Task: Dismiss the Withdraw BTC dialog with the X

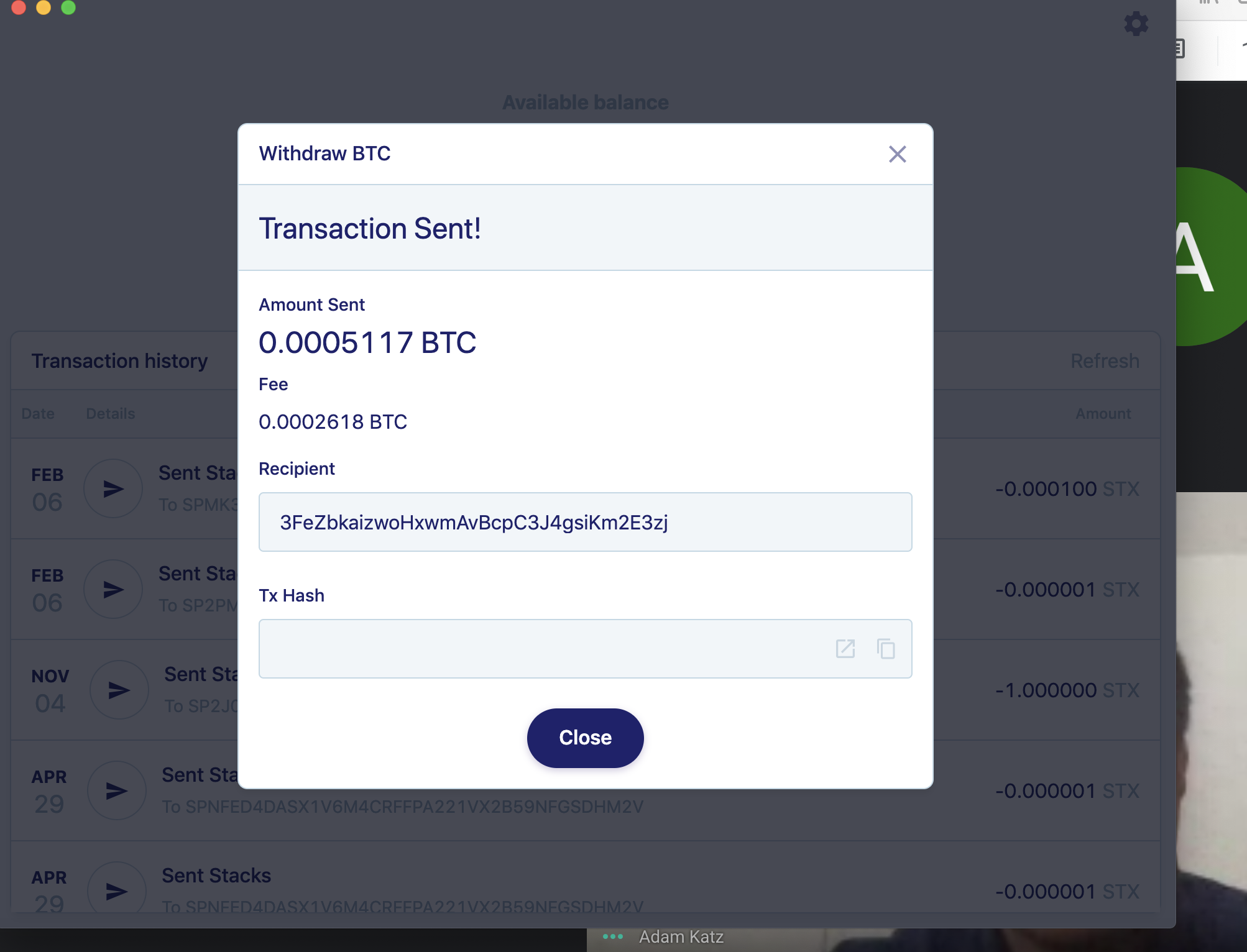Action: 898,154
